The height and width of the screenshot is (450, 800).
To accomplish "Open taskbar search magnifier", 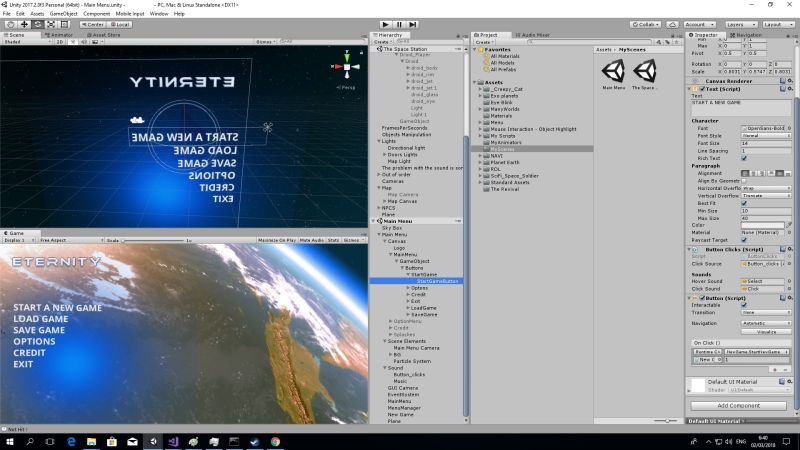I will coord(30,441).
